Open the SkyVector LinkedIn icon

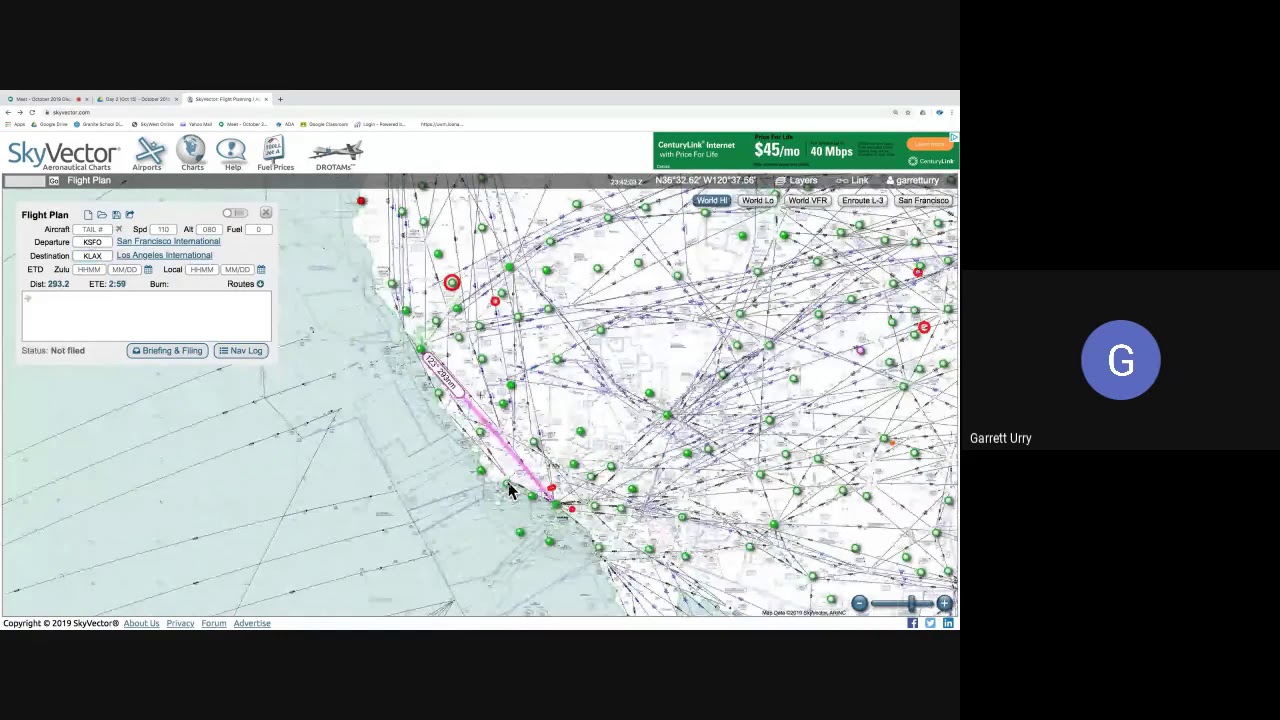948,623
